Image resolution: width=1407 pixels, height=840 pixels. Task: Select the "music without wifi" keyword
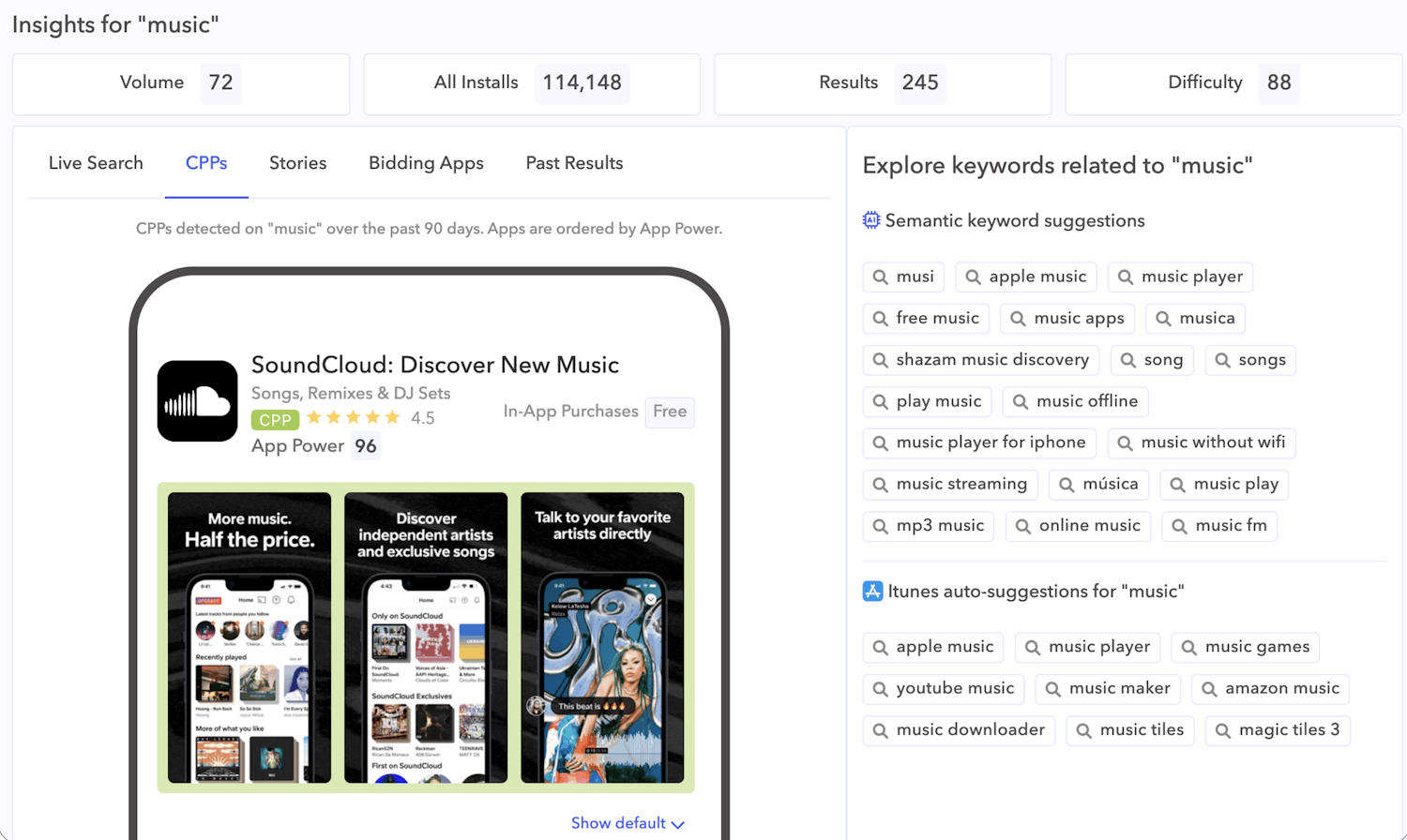click(x=1202, y=442)
